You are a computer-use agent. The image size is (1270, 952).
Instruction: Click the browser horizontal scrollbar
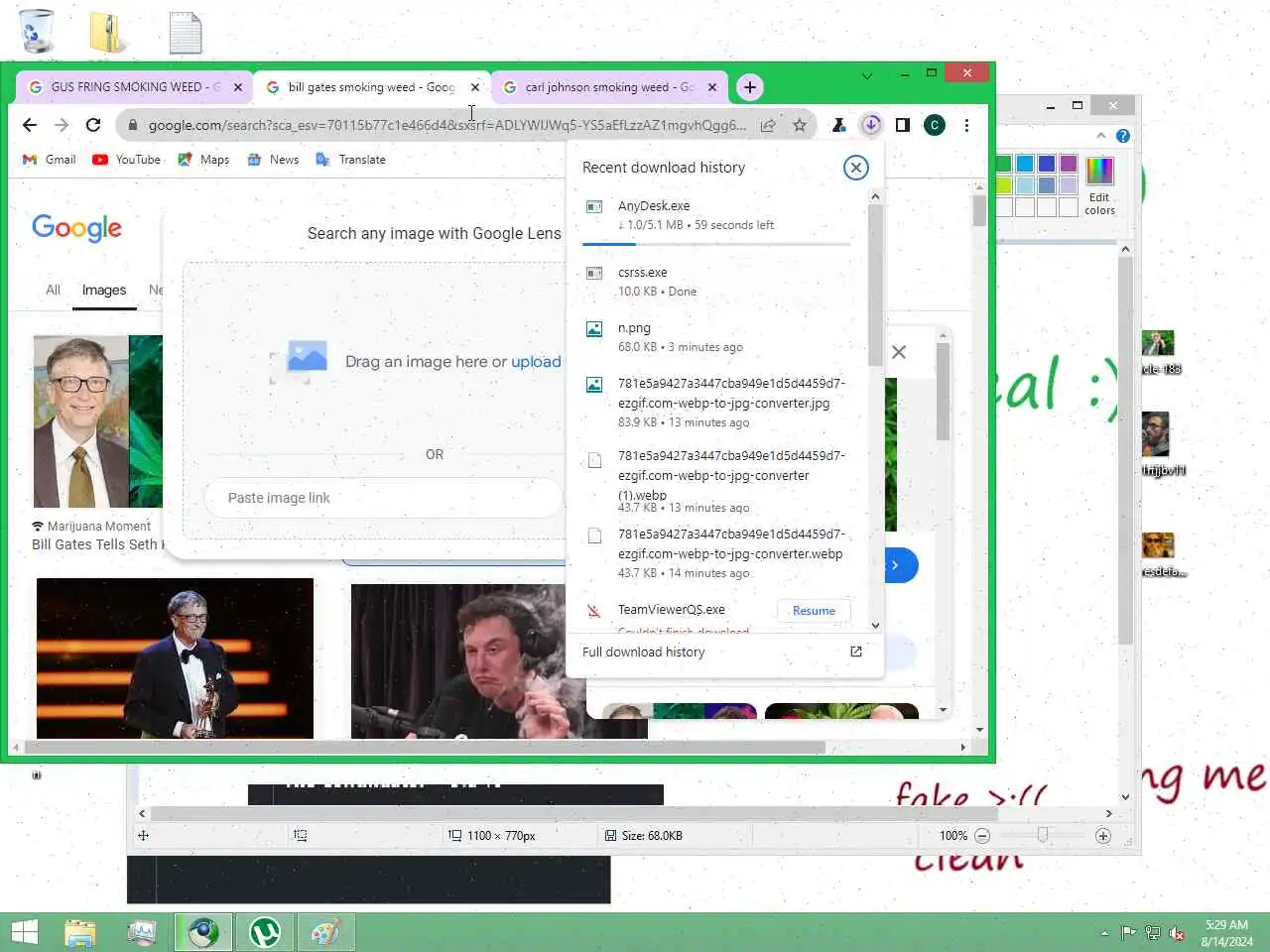(x=425, y=747)
